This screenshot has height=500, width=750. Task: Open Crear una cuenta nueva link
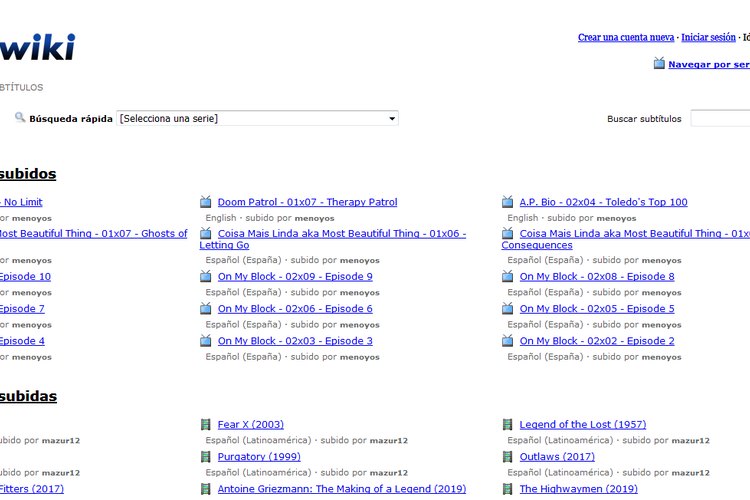coord(626,37)
